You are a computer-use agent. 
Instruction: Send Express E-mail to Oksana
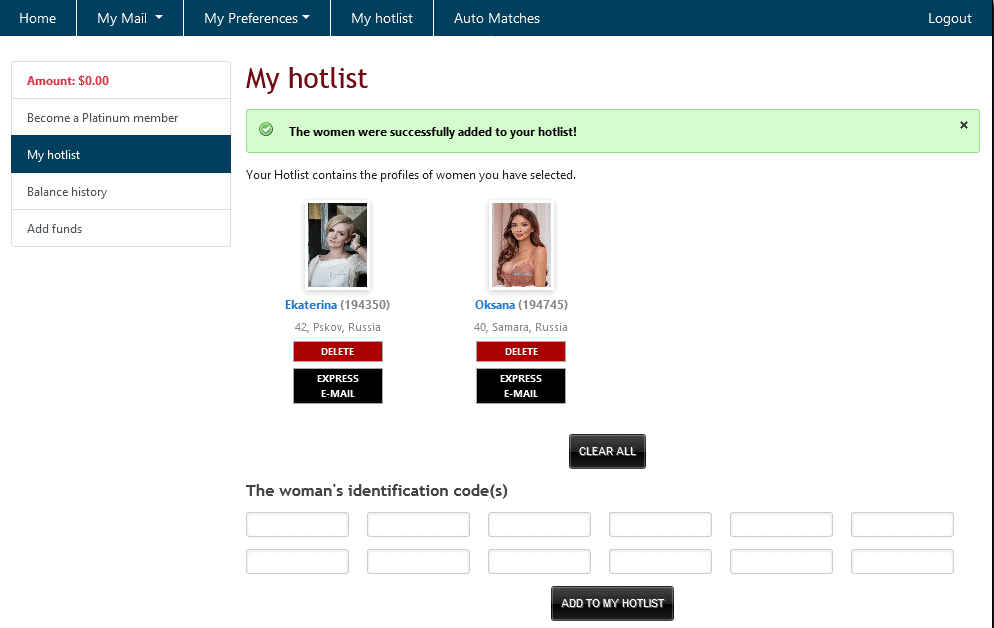click(521, 386)
